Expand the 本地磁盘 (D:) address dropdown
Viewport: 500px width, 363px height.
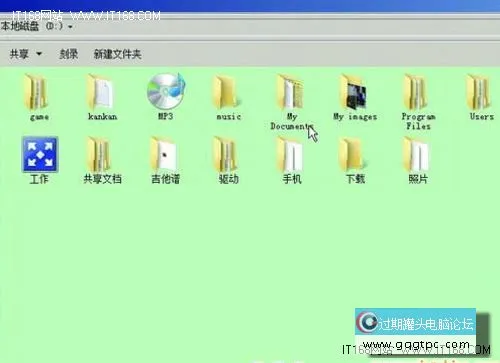click(x=70, y=27)
